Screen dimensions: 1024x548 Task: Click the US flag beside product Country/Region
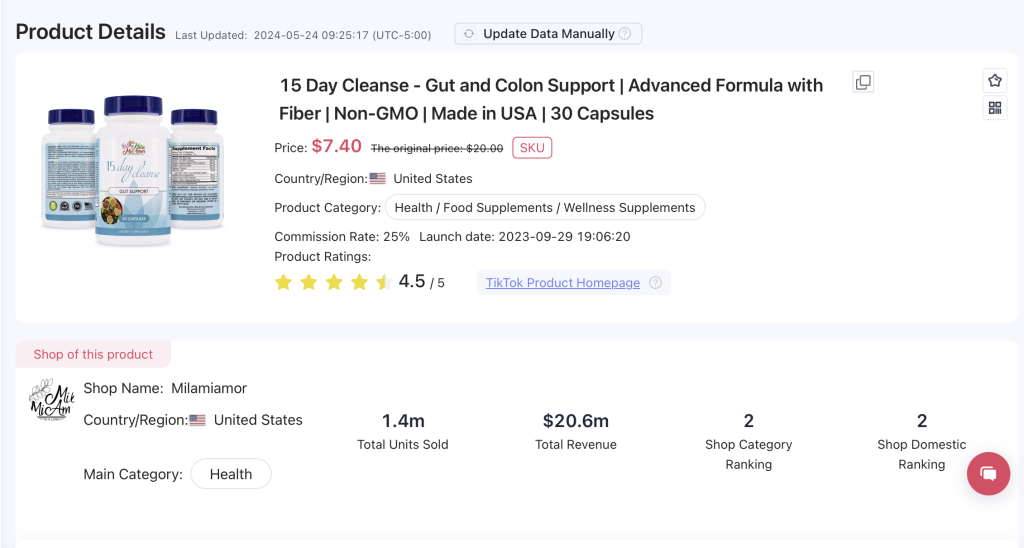(x=378, y=179)
